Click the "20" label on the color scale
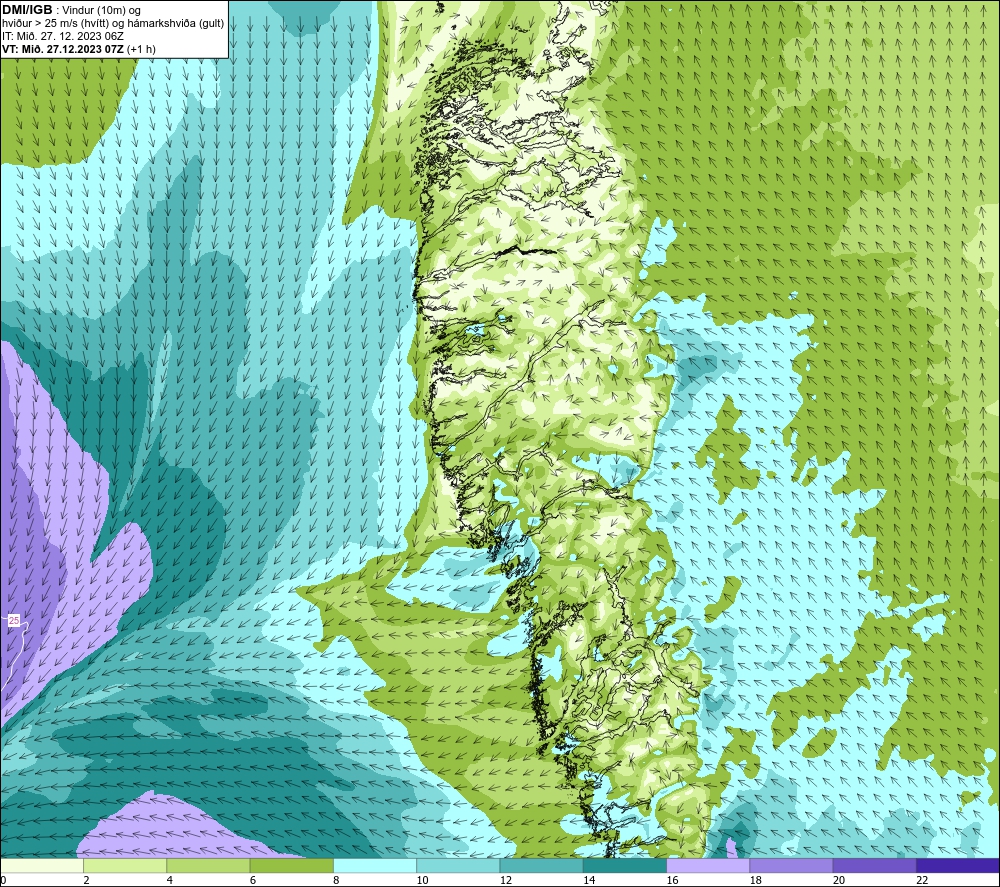This screenshot has width=1000, height=887. pyautogui.click(x=839, y=880)
